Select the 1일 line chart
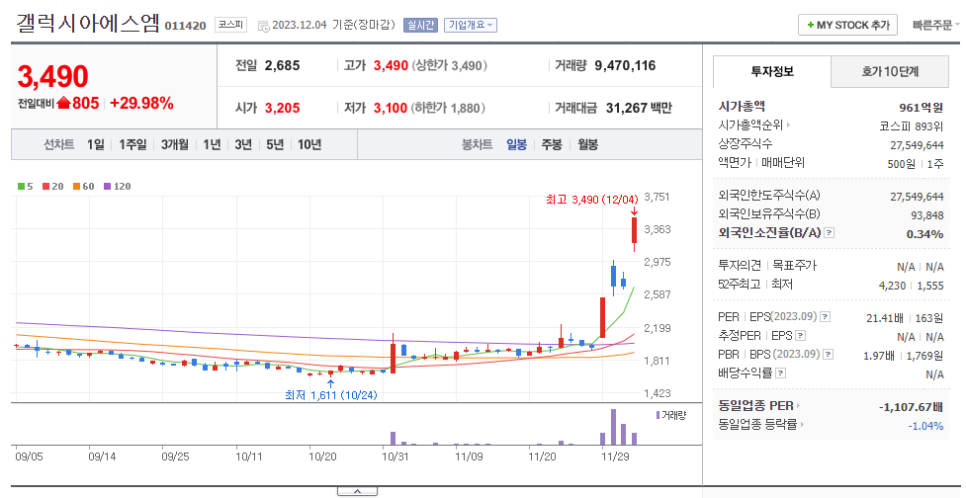Viewport: 966px width, 498px height. pos(96,145)
